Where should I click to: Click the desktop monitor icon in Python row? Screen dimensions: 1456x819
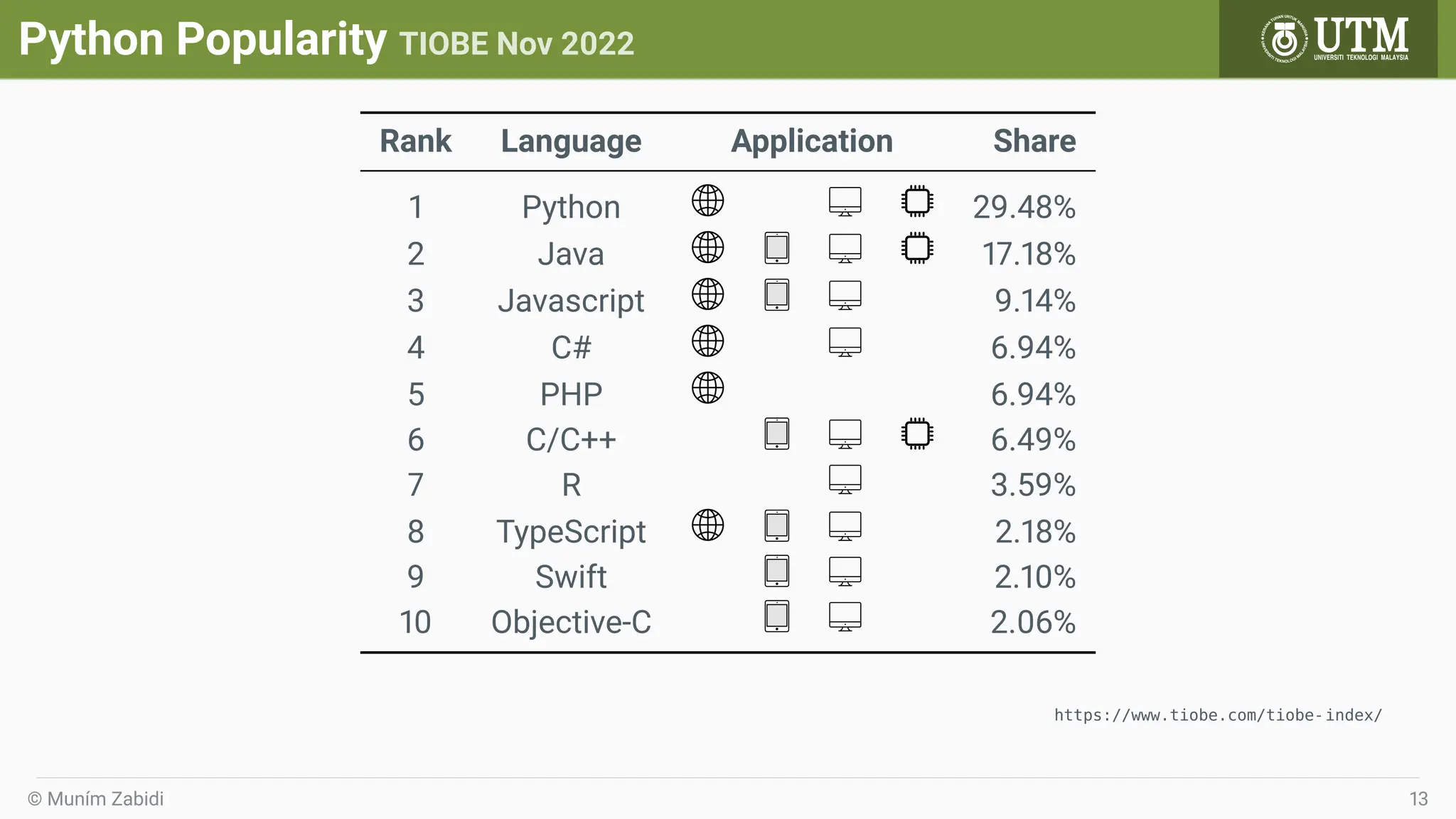[x=845, y=201]
